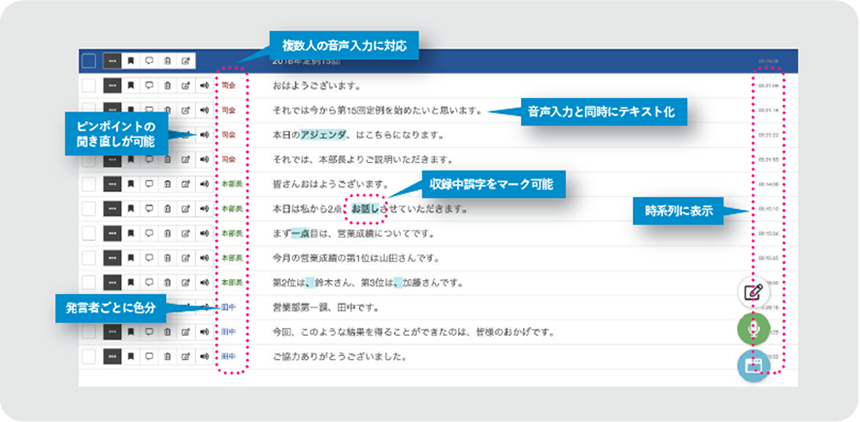Play audio of the 第2位は、鈴木さん row
This screenshot has height=422, width=860.
pyautogui.click(x=204, y=282)
